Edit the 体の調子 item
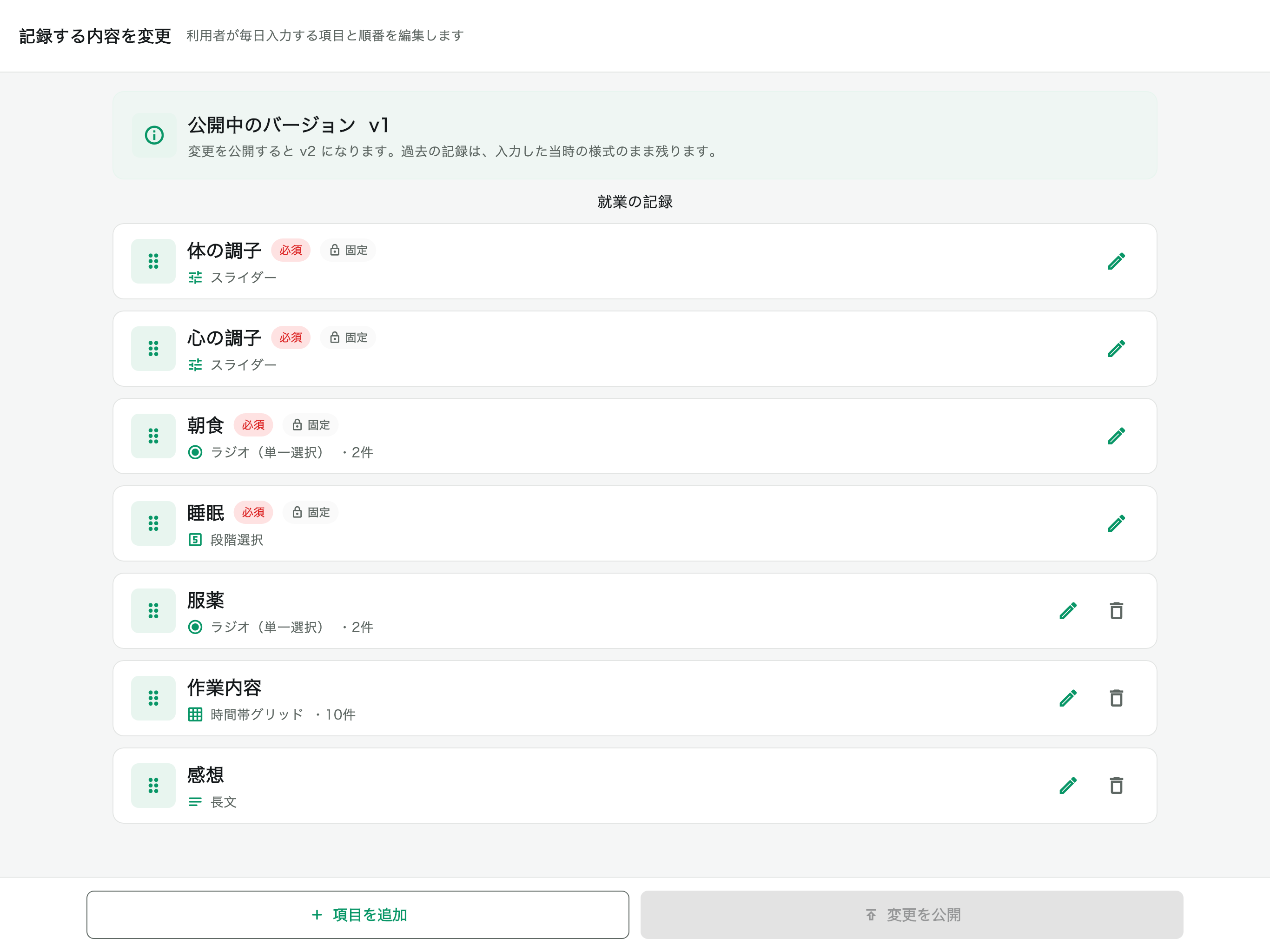The height and width of the screenshot is (952, 1270). [1116, 261]
